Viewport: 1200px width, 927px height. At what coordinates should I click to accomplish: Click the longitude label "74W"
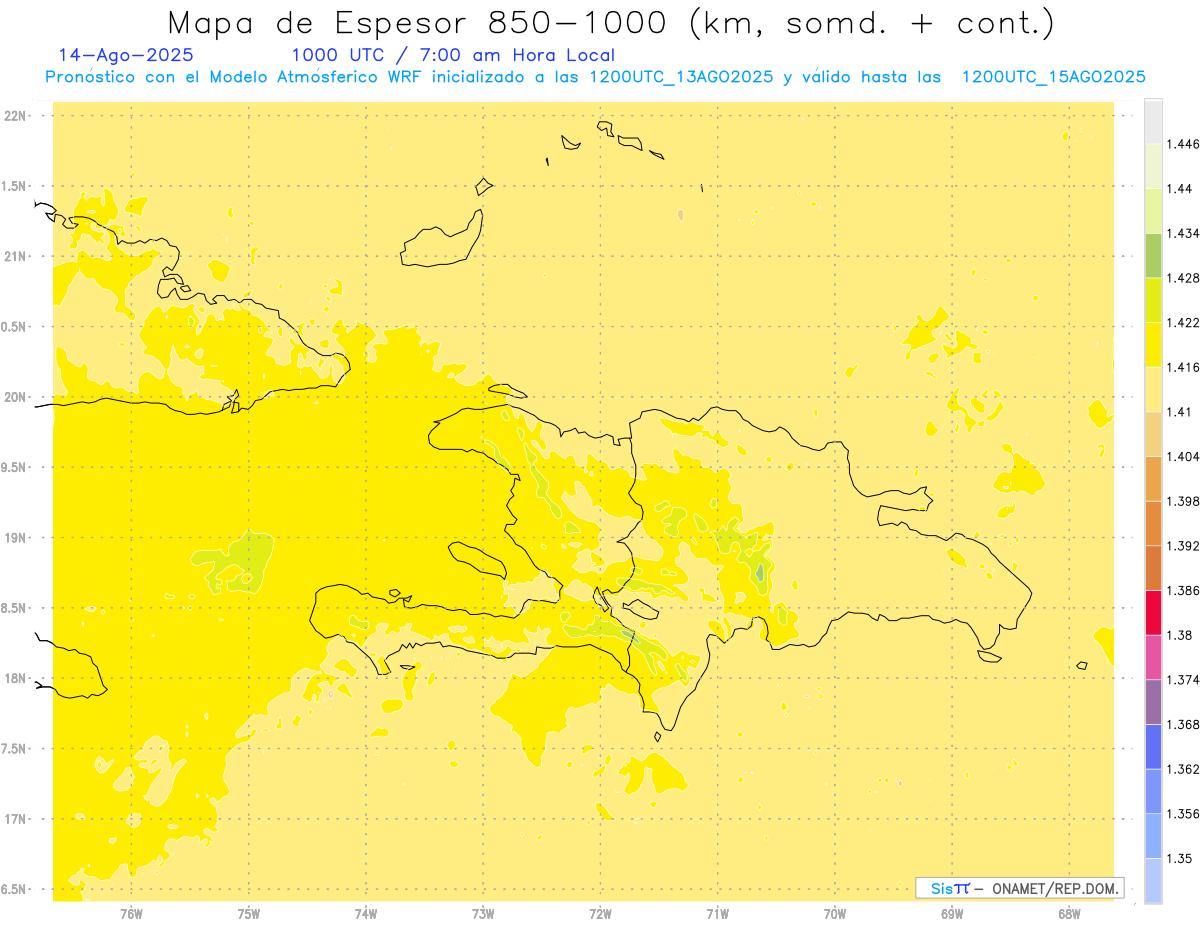pos(366,914)
